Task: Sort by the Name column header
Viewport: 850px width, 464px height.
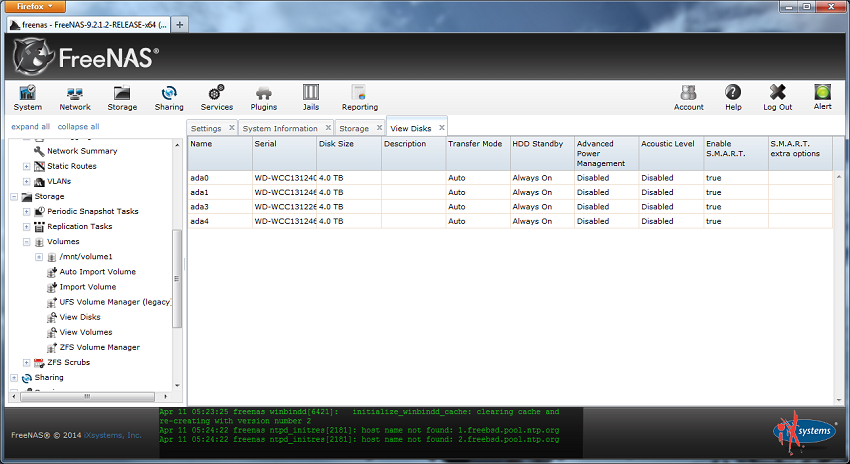Action: click(x=220, y=153)
